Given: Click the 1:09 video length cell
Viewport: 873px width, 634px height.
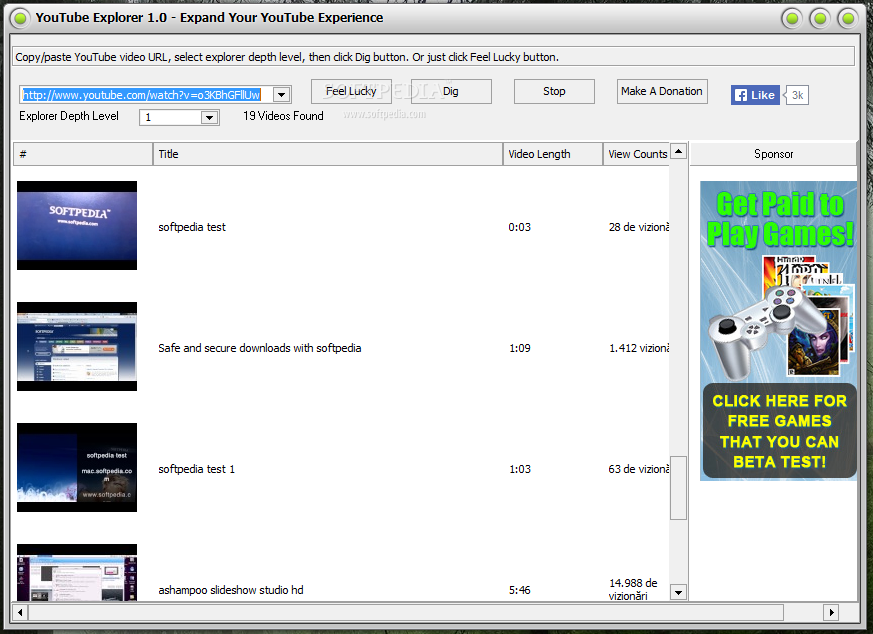Looking at the screenshot, I should coord(519,348).
